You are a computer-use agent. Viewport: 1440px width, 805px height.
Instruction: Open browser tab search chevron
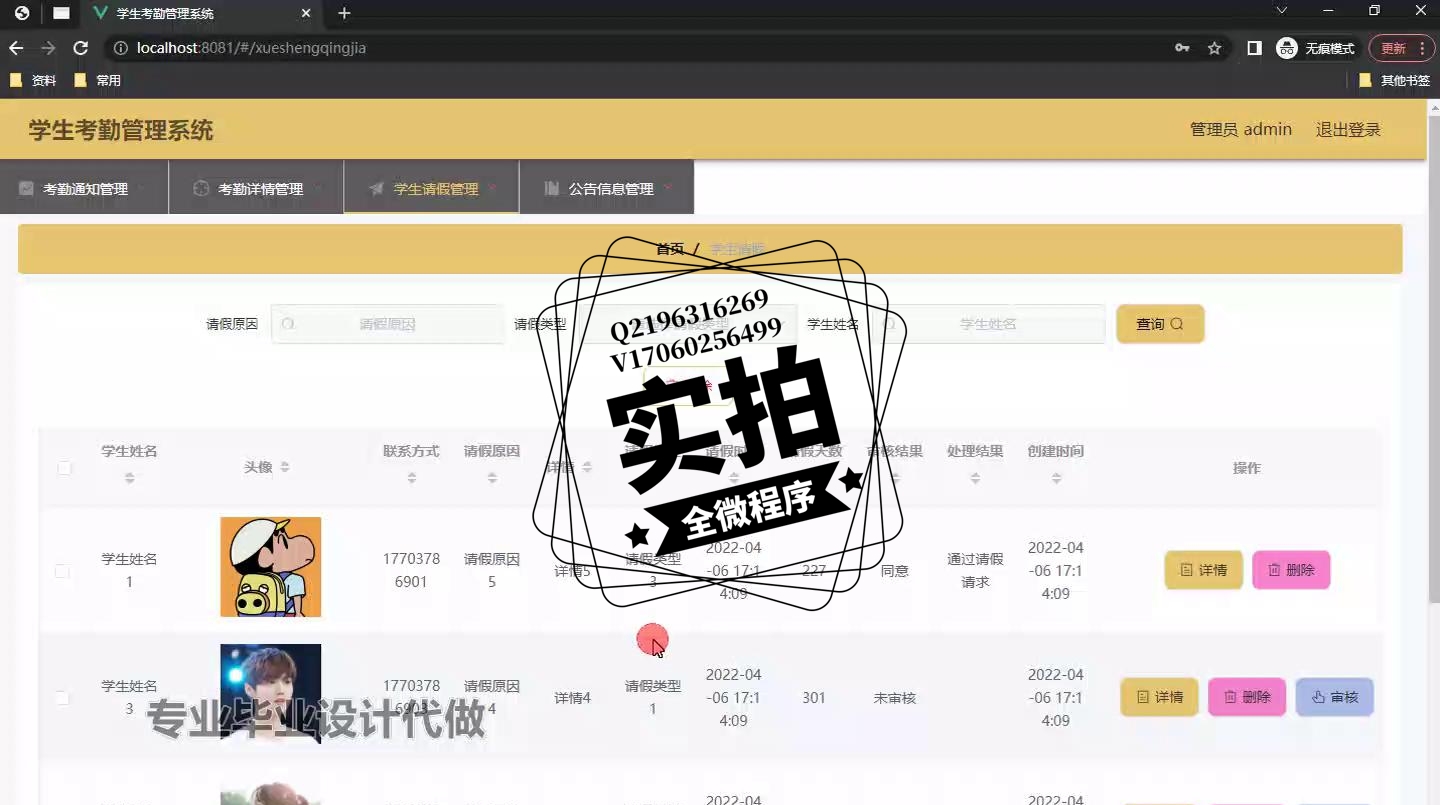click(x=1282, y=11)
